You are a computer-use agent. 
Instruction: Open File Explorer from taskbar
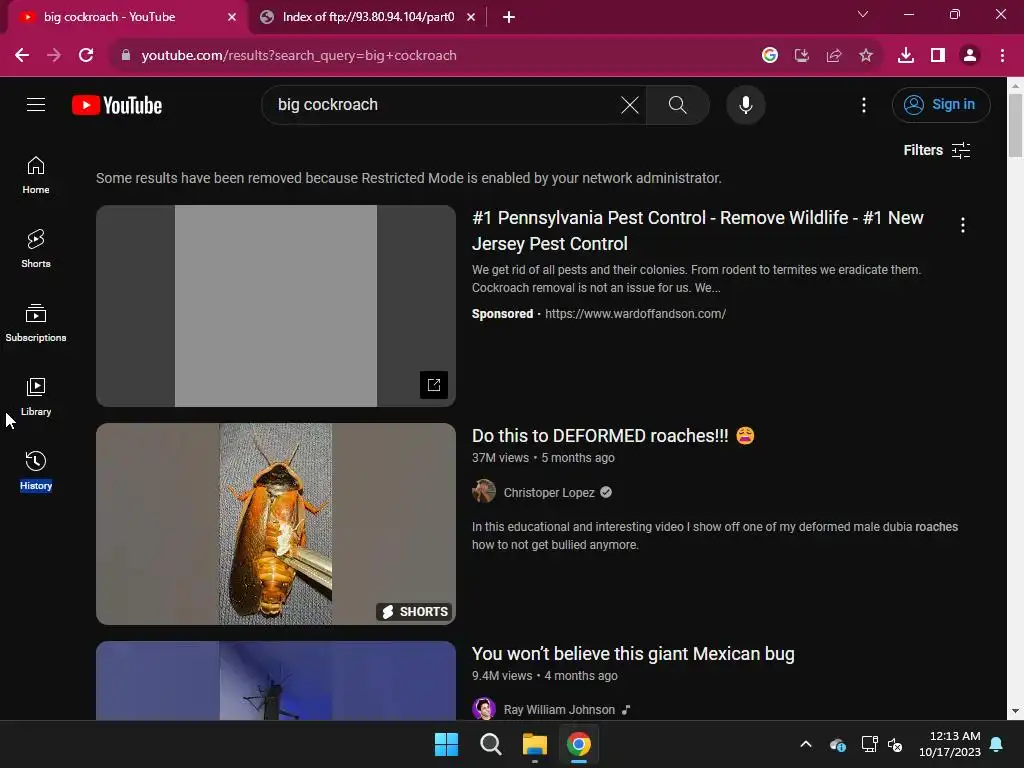(x=534, y=744)
